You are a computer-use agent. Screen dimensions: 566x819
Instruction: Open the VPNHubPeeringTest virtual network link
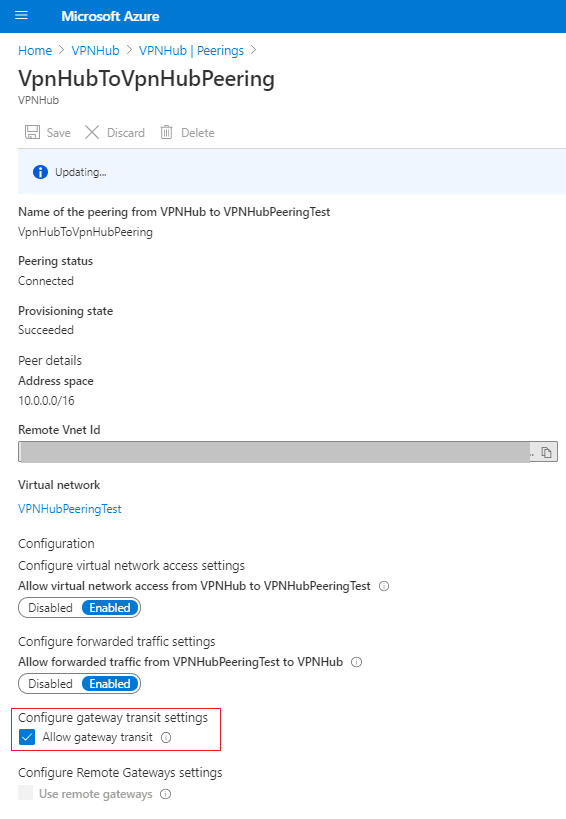[x=70, y=509]
